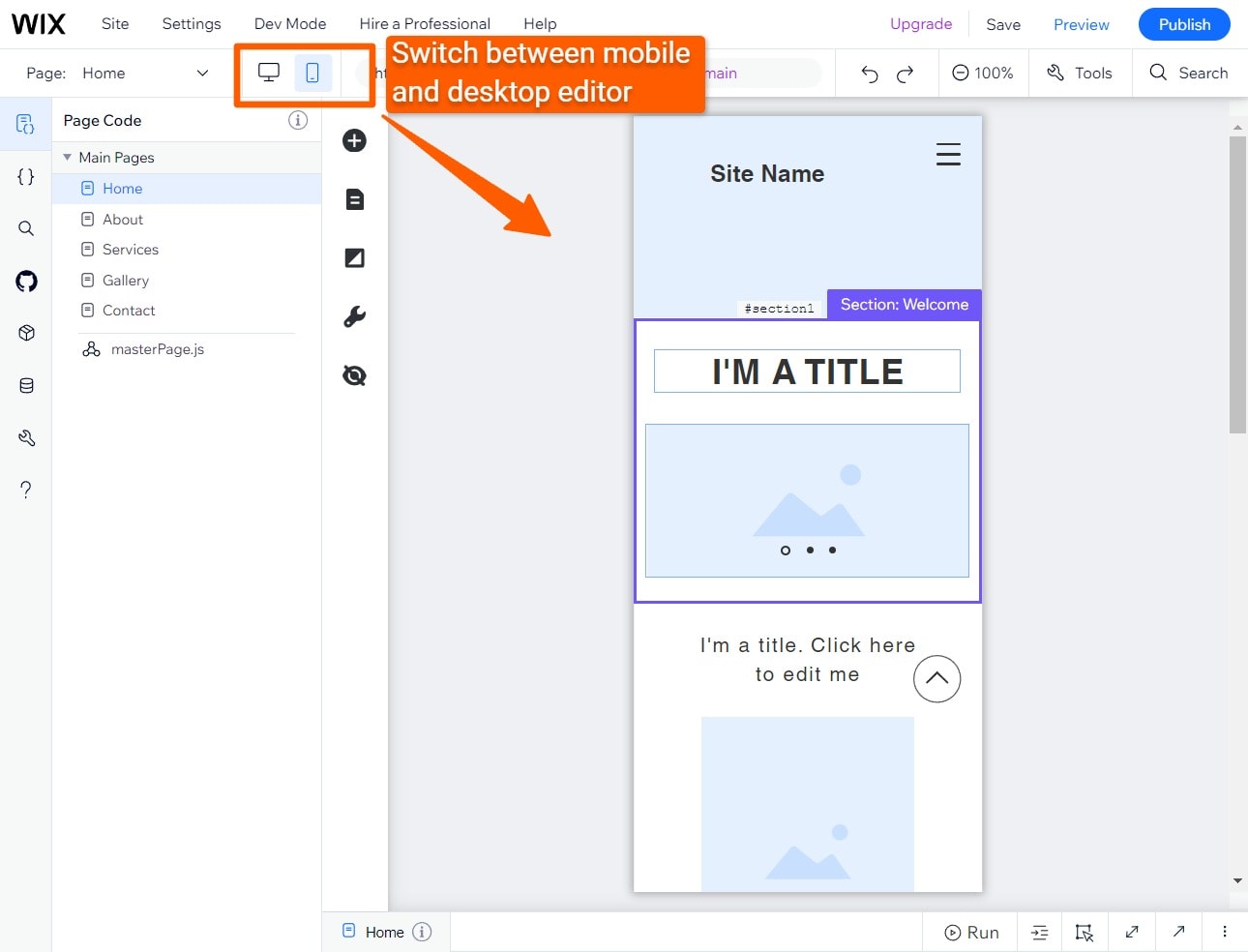Open the zoom level 100% dropdown
Screen dimensions: 1248x952
(983, 72)
